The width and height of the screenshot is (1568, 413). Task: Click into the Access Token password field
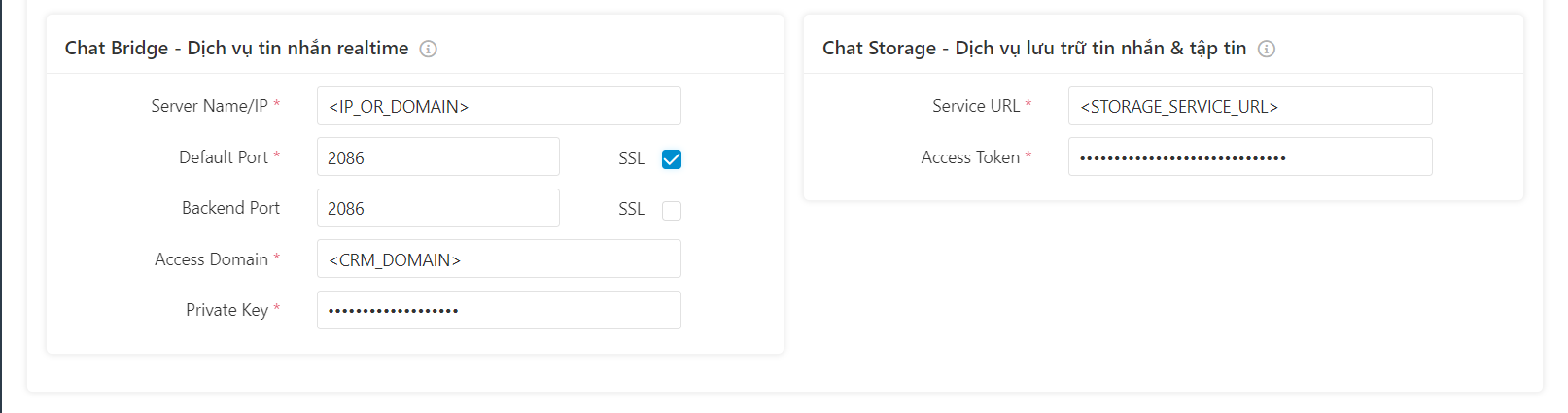1250,156
